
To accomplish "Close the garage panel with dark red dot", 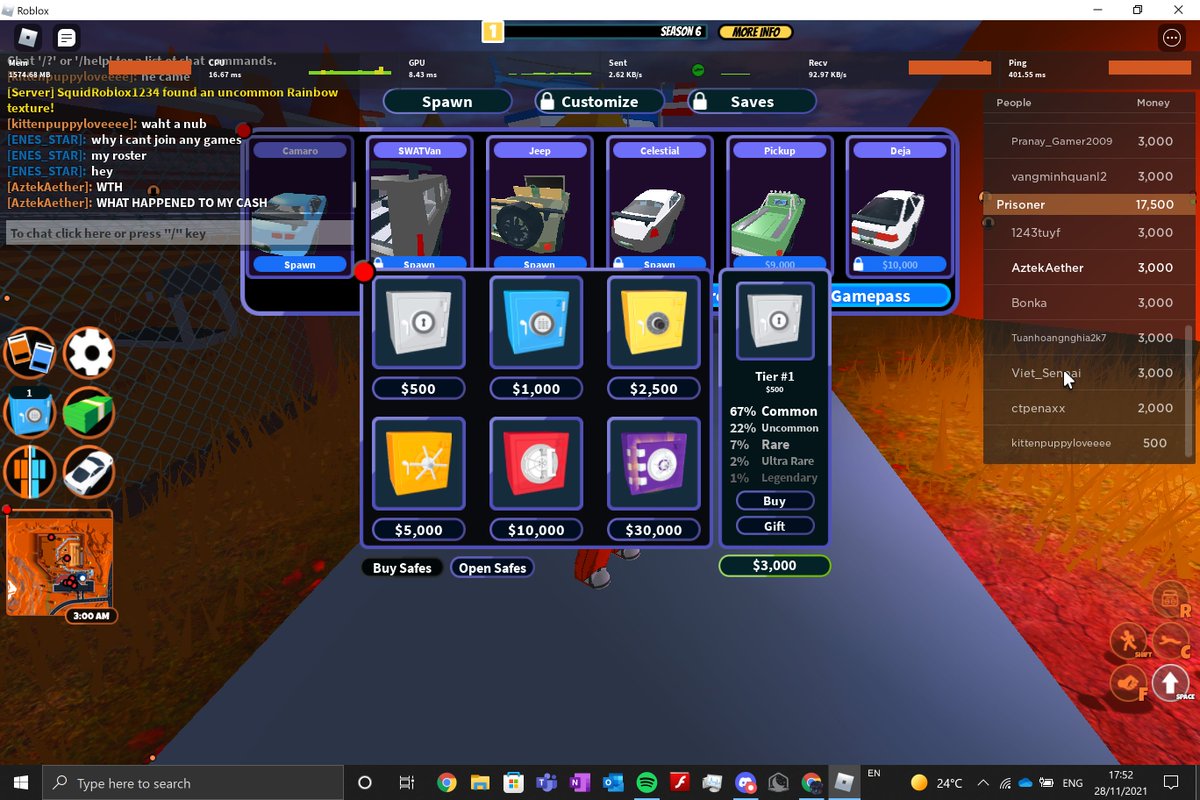I will click(243, 130).
